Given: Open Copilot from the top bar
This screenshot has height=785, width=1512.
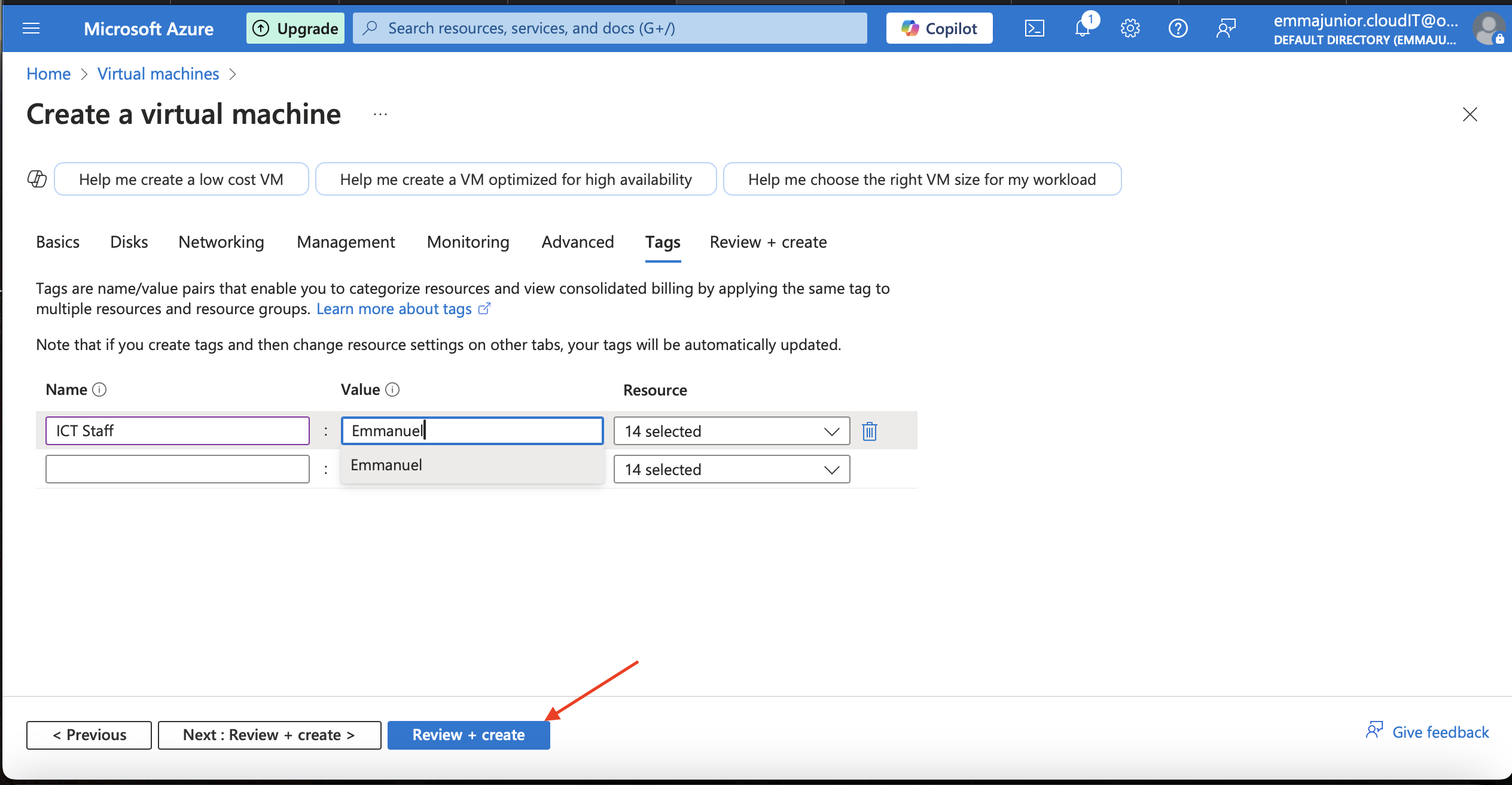Looking at the screenshot, I should click(x=939, y=28).
